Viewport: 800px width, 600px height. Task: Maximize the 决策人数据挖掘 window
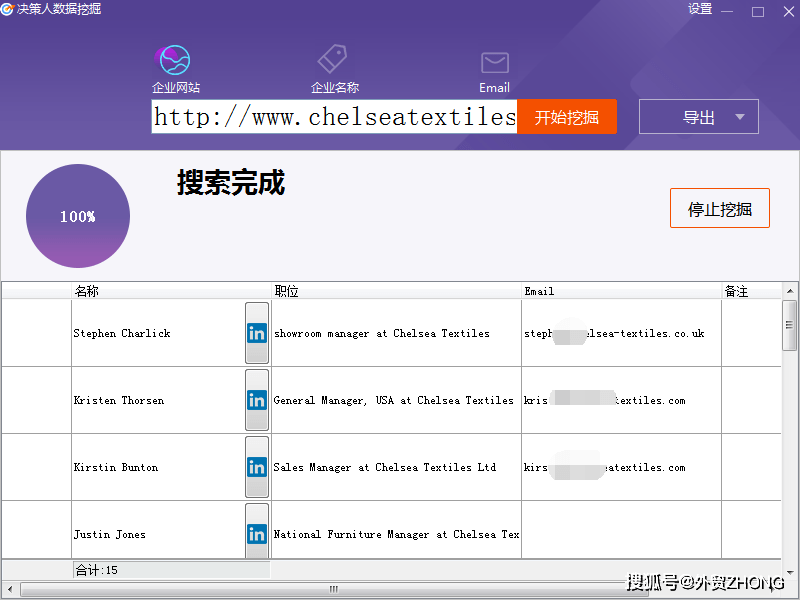(758, 11)
